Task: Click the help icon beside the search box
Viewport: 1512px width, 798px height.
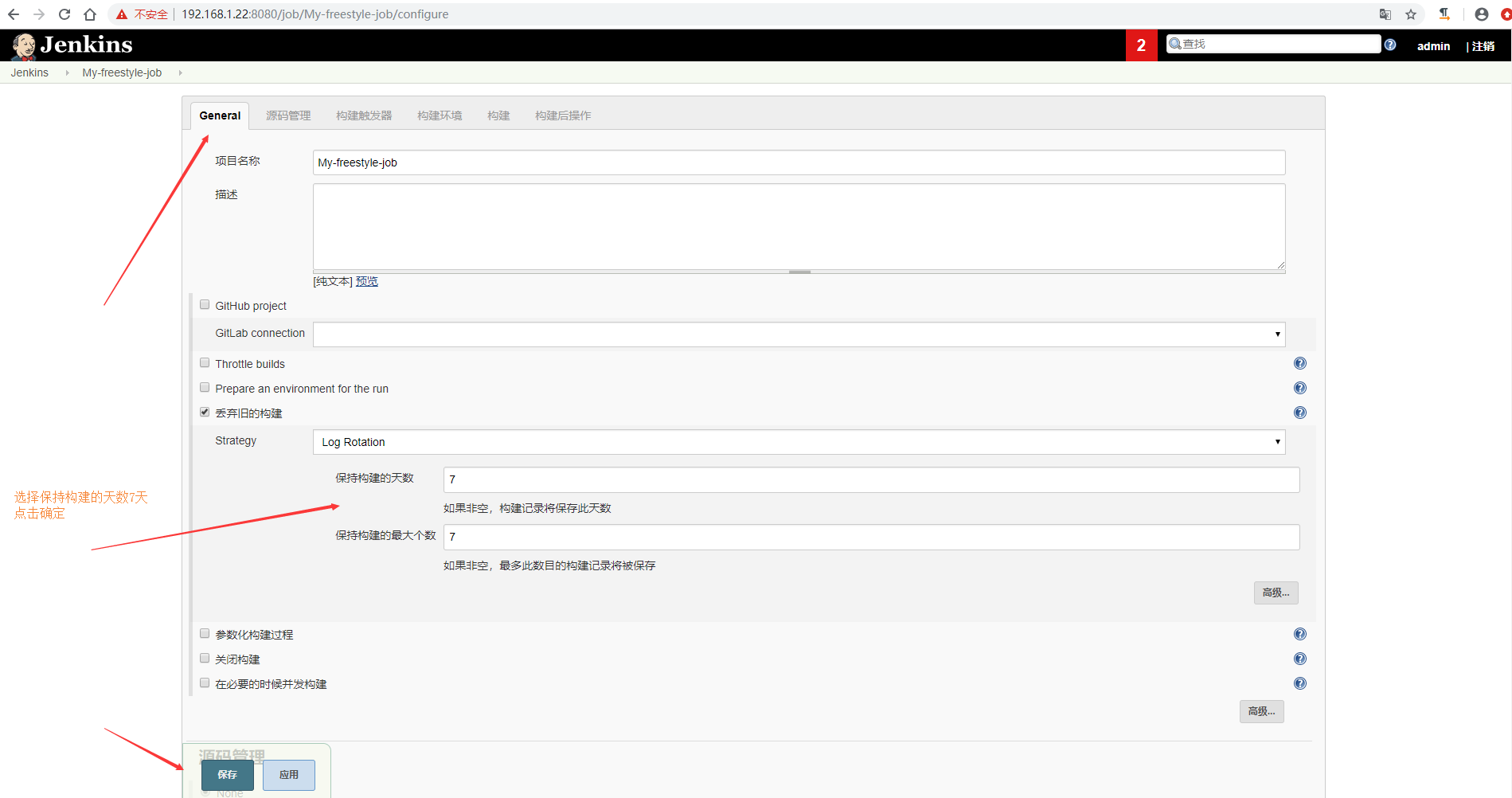Action: point(1390,45)
